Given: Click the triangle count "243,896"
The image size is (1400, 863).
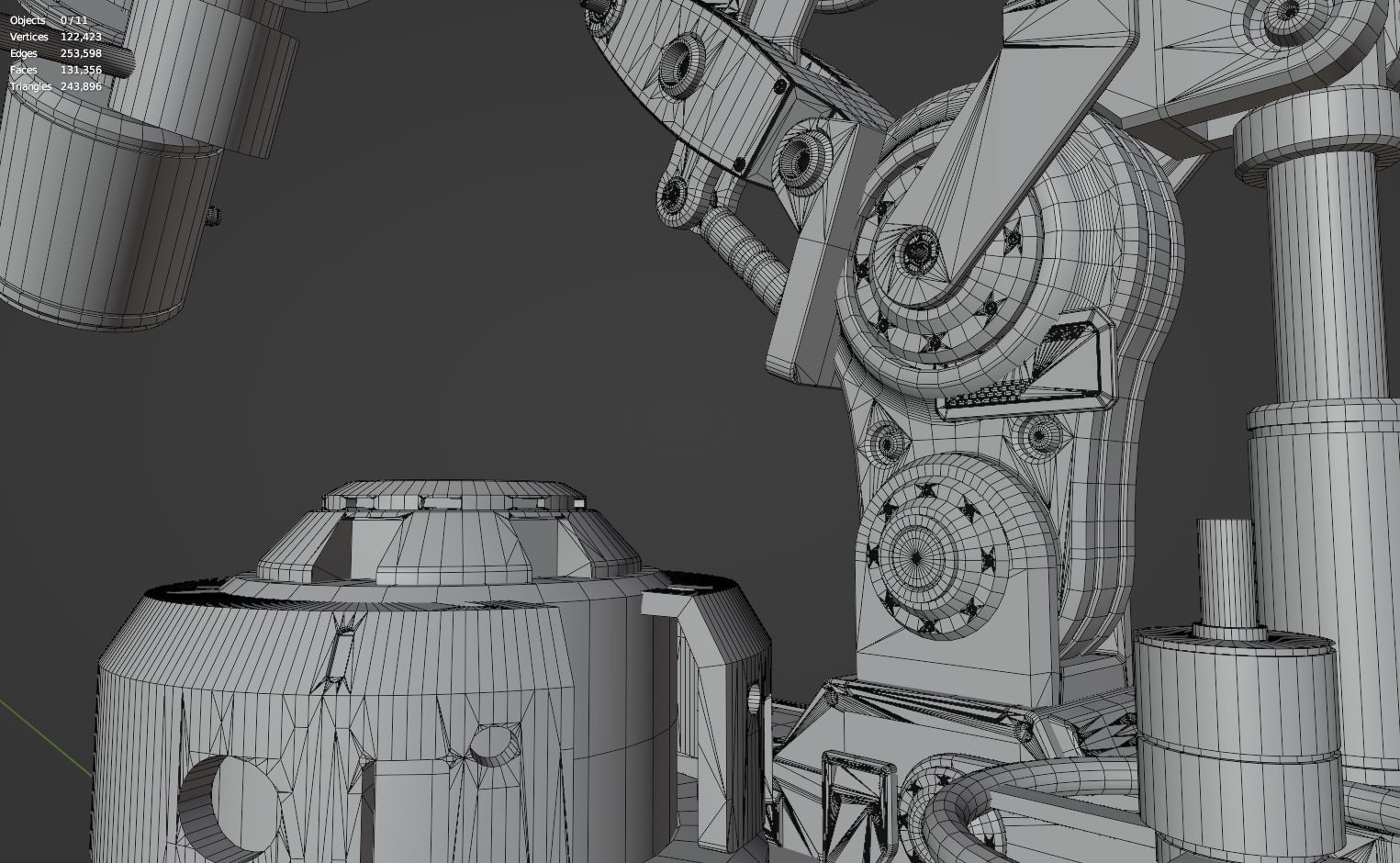Looking at the screenshot, I should [x=81, y=86].
